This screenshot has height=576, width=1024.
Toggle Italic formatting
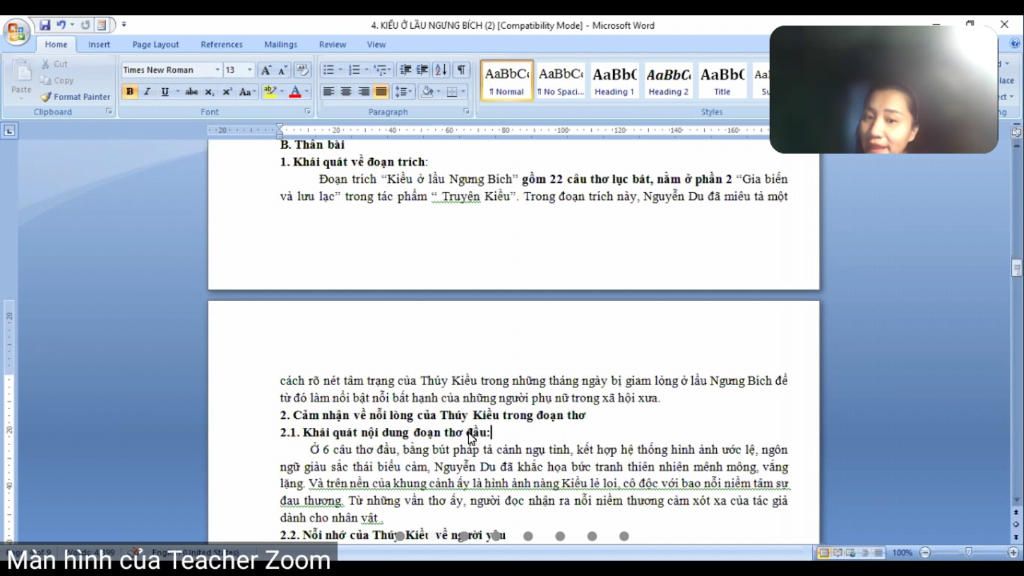point(147,91)
